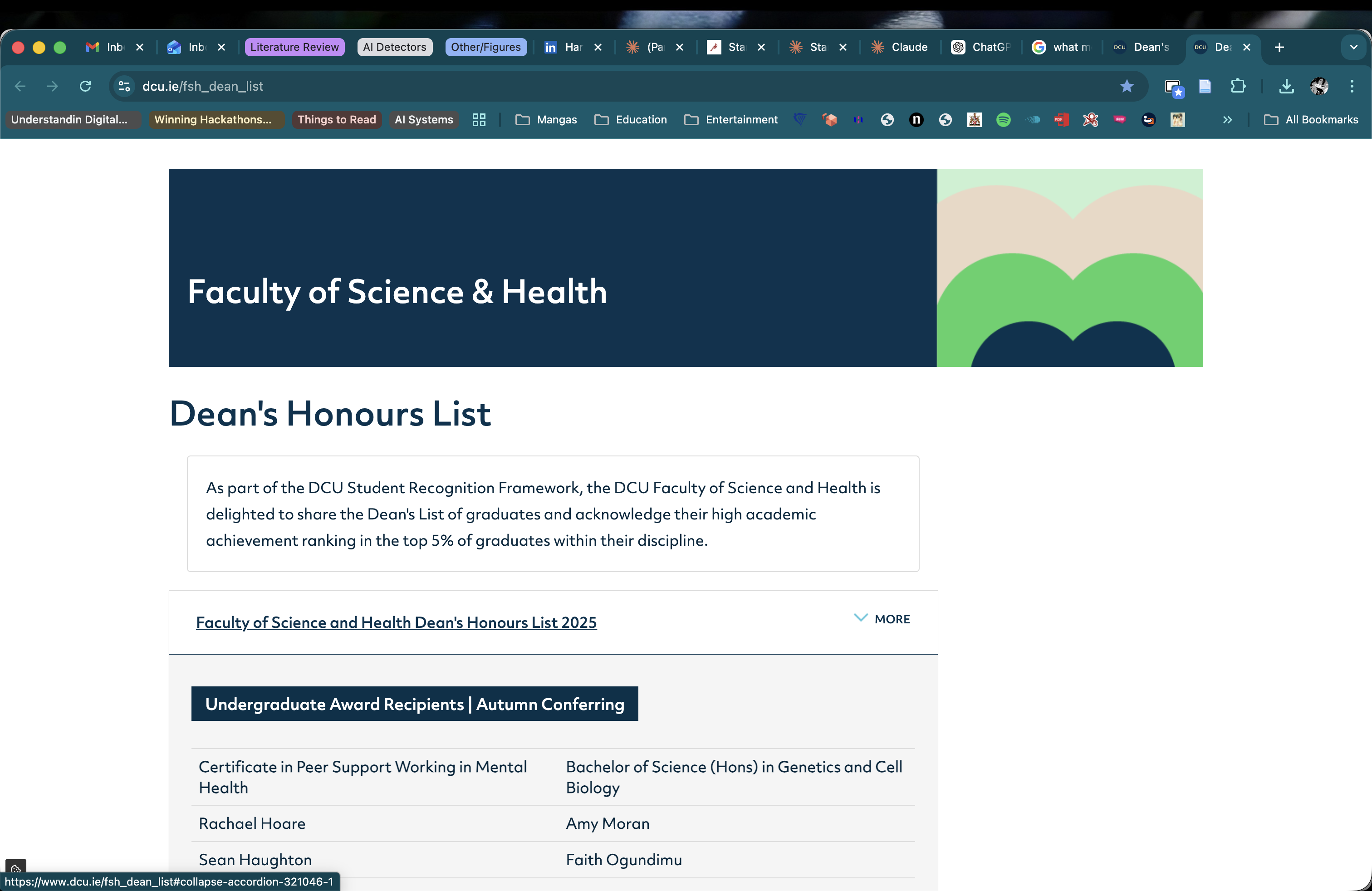Open the Things to Read bookmark
The height and width of the screenshot is (891, 1372).
(337, 120)
